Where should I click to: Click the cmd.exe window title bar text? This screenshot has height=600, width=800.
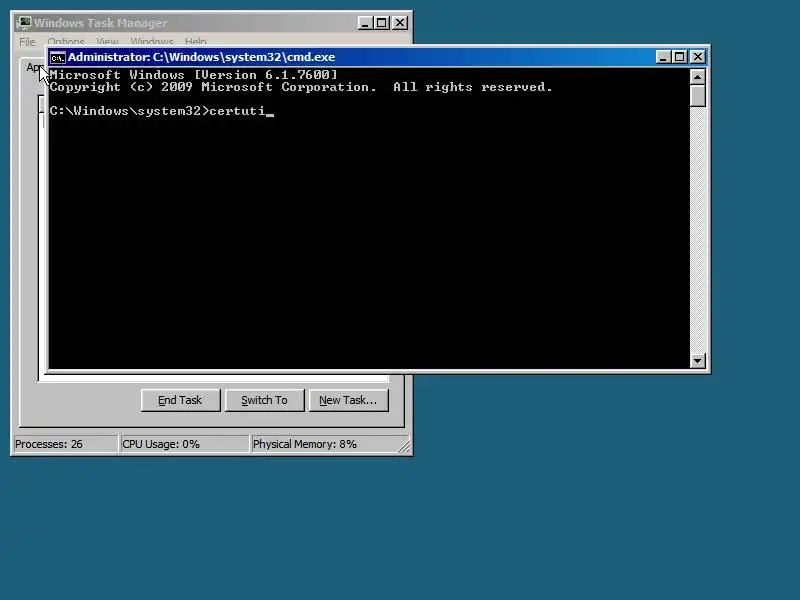coord(202,57)
